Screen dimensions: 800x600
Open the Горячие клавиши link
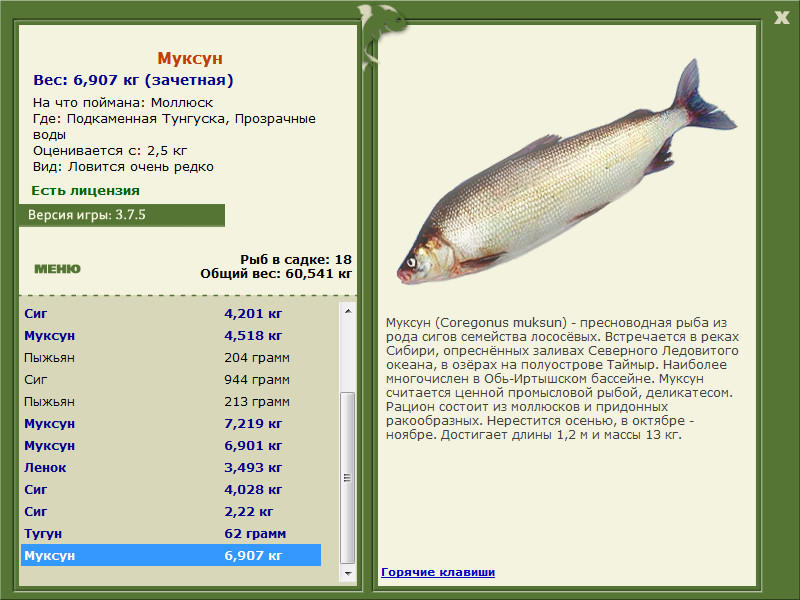[438, 572]
